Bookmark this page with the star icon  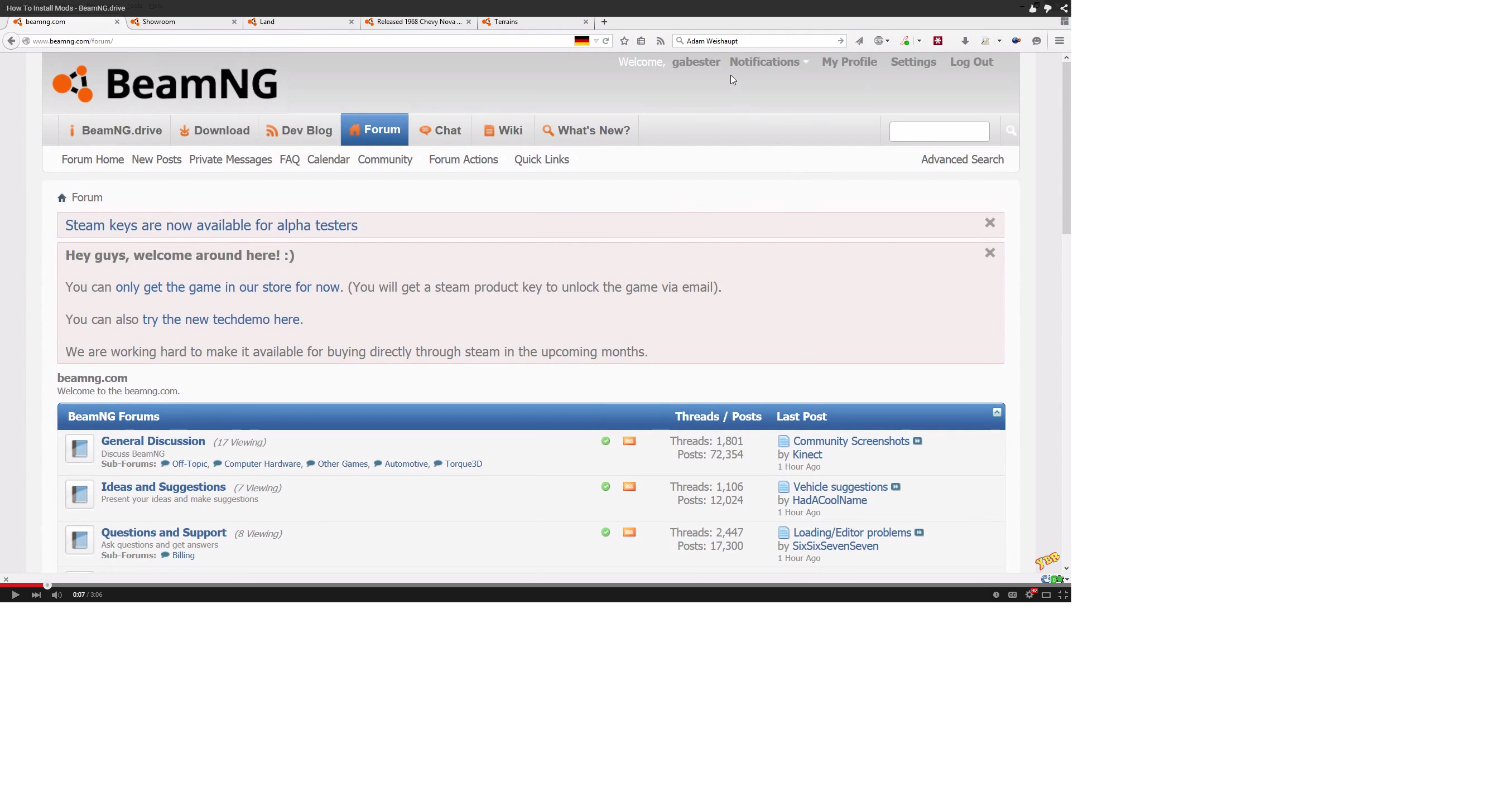click(x=624, y=41)
